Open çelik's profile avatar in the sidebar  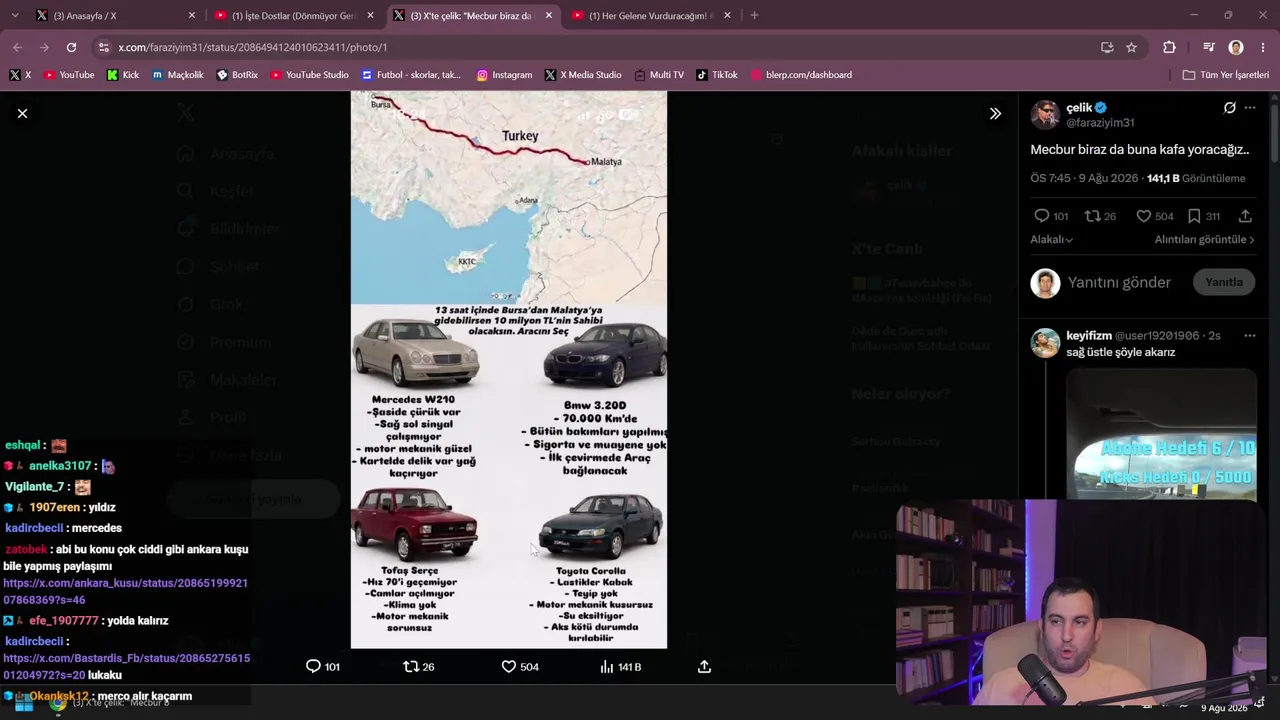1045,115
